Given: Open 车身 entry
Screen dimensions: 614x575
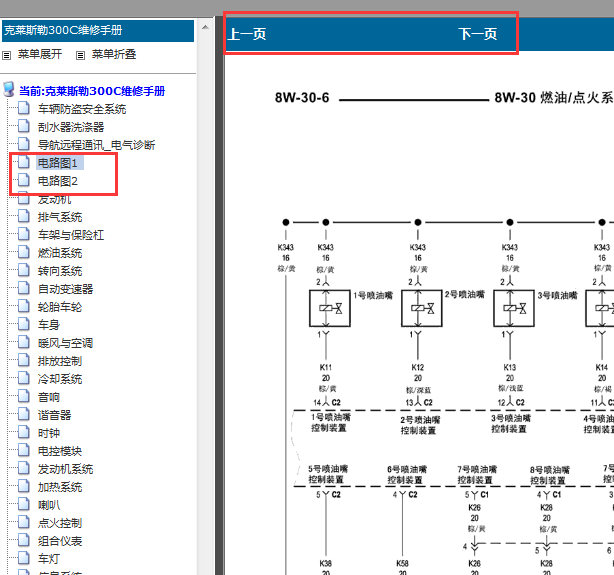Looking at the screenshot, I should point(49,325).
